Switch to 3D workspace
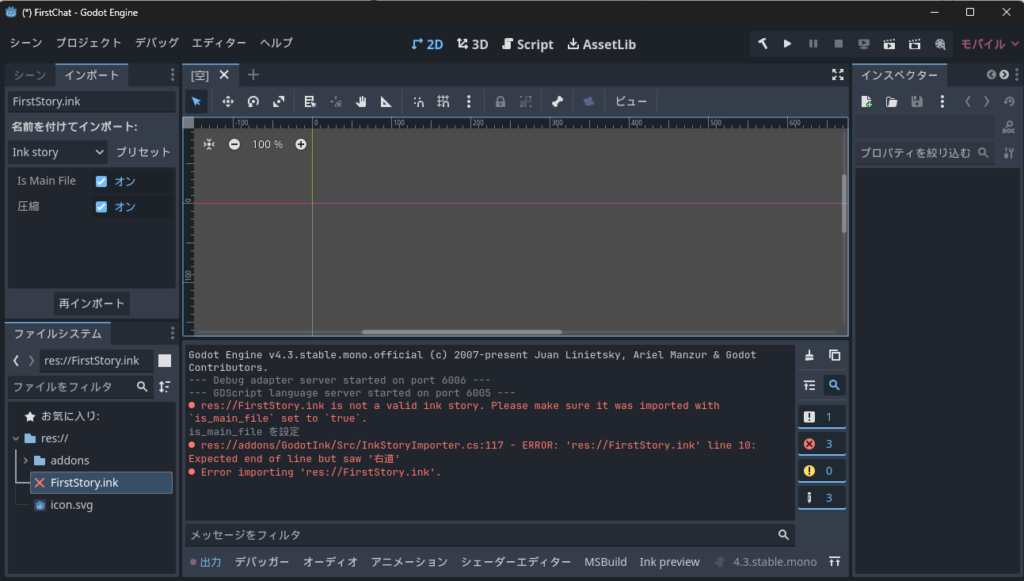 tap(473, 44)
